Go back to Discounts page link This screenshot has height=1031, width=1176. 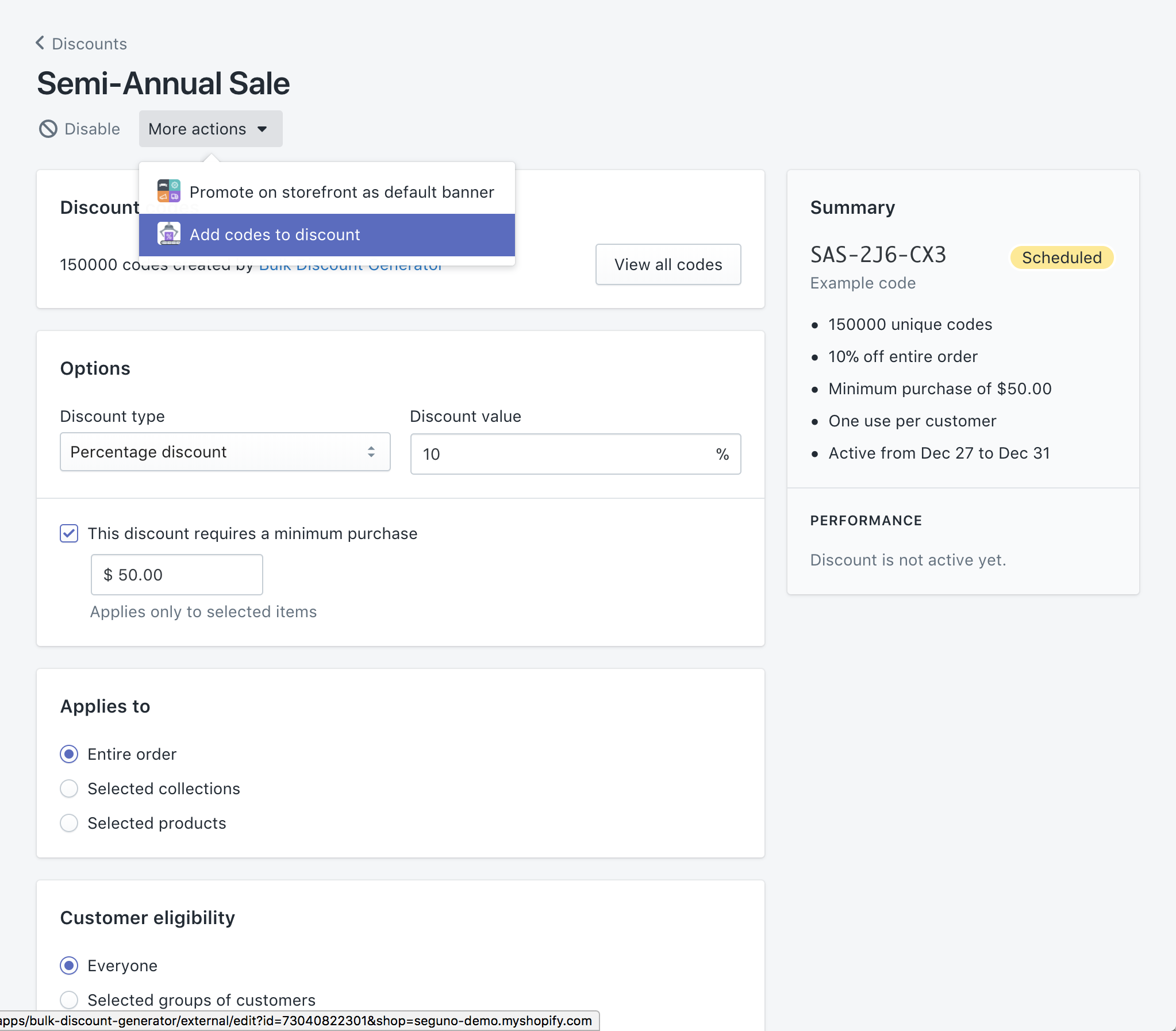point(89,44)
